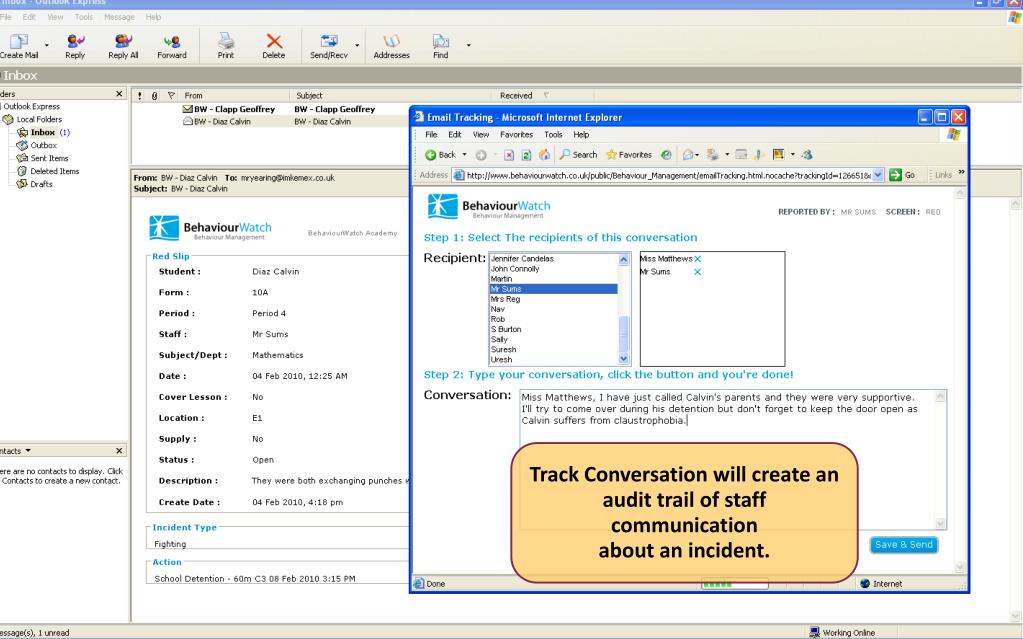Image resolution: width=1023 pixels, height=639 pixels.
Task: Select Suresh in the recipient list
Action: (x=553, y=350)
